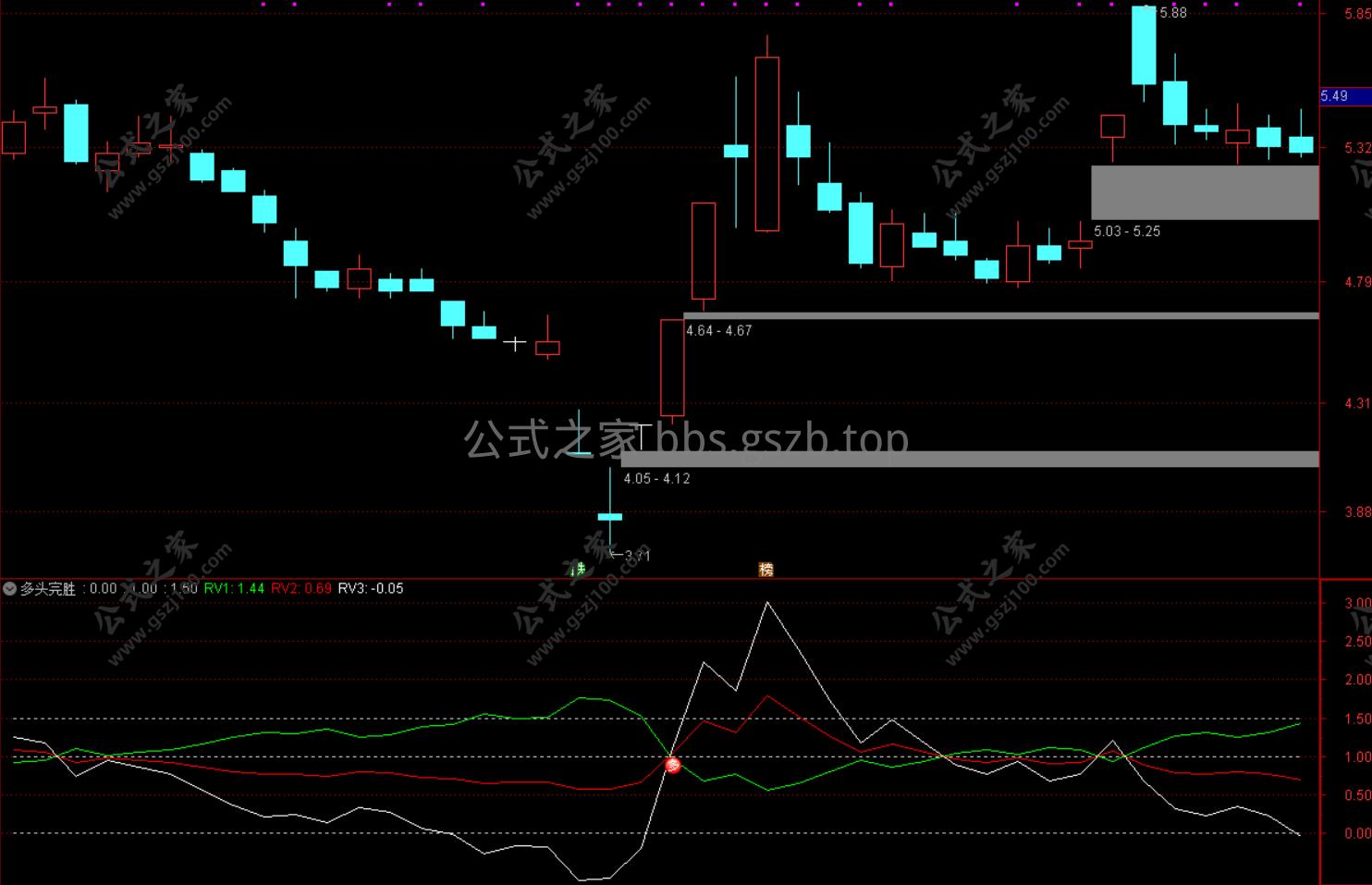
Task: Expand the 多头完胜 indicator dropdown arrow
Action: point(9,588)
